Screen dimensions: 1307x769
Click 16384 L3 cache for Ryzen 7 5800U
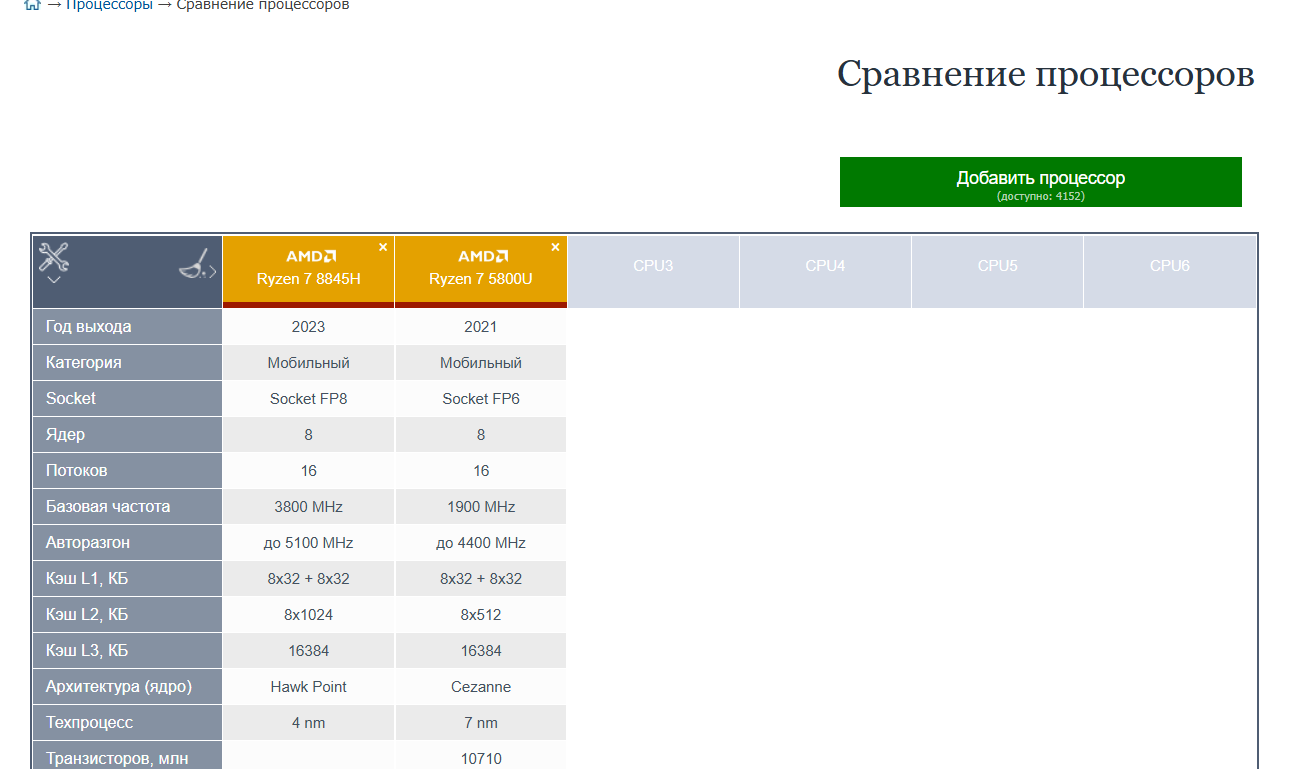tap(481, 651)
